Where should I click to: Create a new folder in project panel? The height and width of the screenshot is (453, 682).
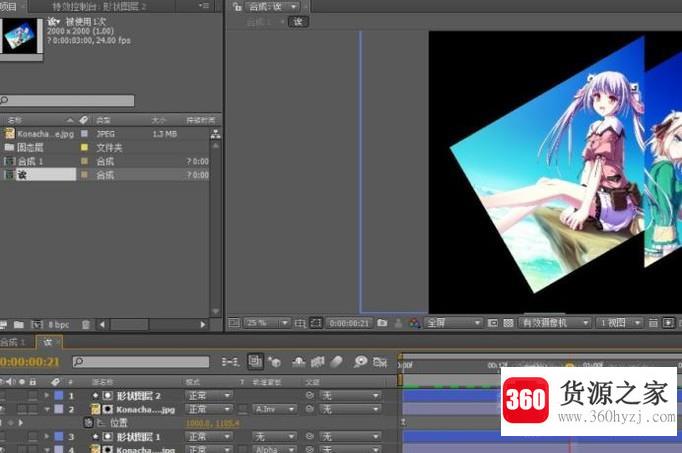[19, 324]
